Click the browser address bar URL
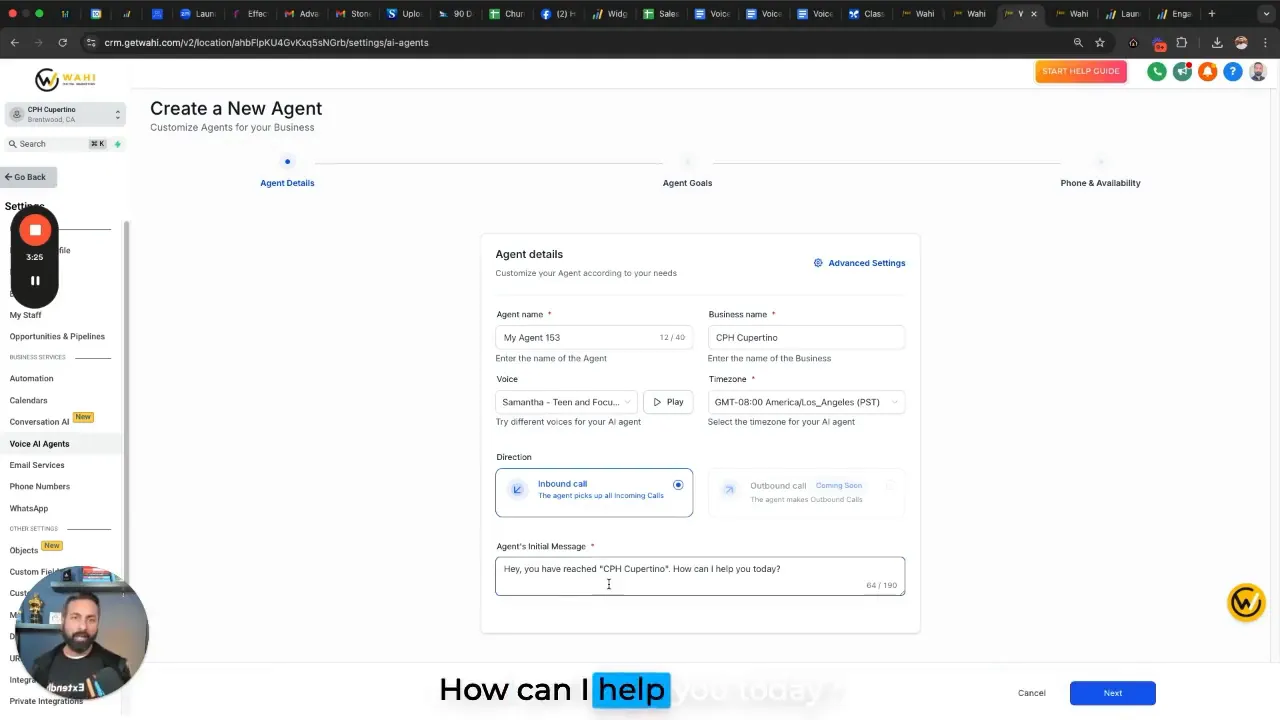 [x=266, y=43]
